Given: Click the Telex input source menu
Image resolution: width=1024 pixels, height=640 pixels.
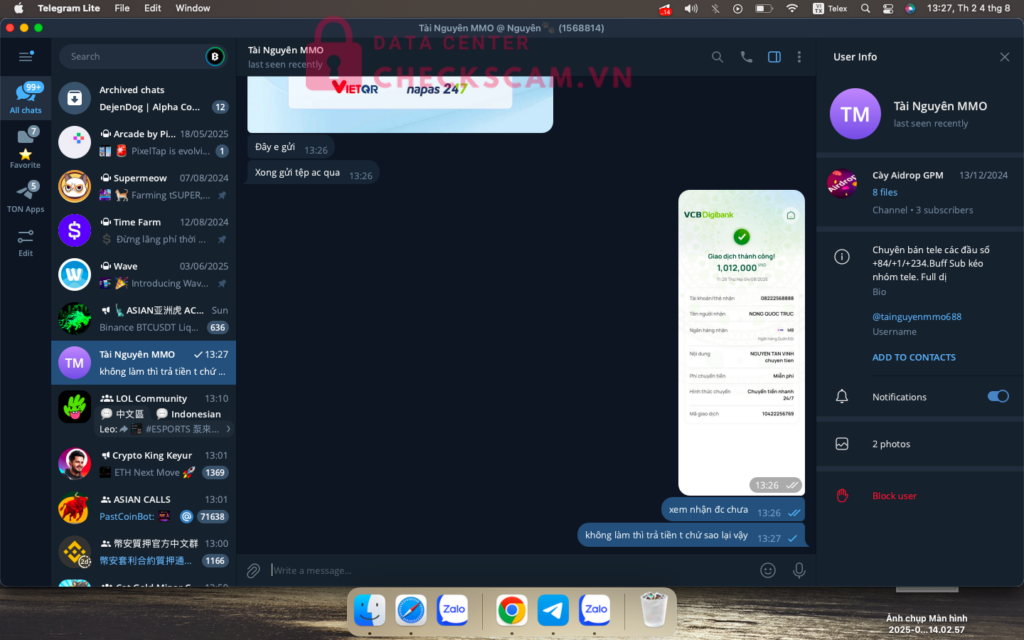Looking at the screenshot, I should (x=830, y=8).
